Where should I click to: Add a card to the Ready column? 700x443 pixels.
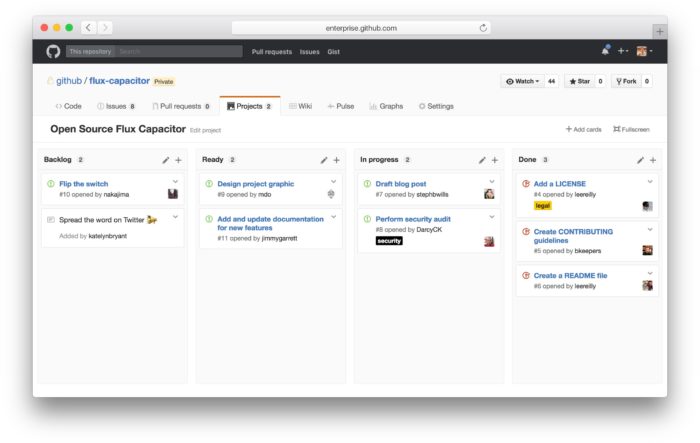pos(337,160)
